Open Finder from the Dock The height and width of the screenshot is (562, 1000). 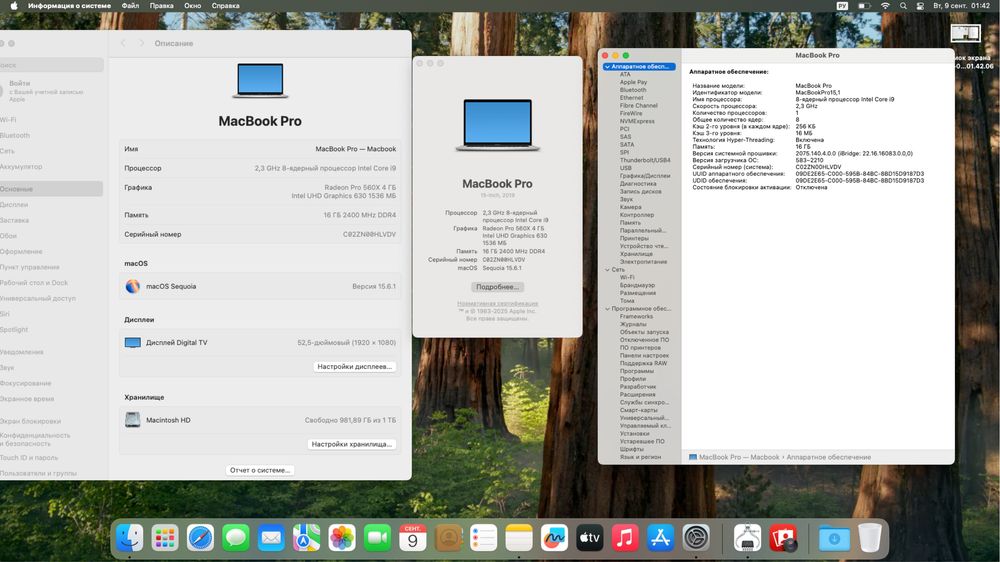[x=129, y=538]
